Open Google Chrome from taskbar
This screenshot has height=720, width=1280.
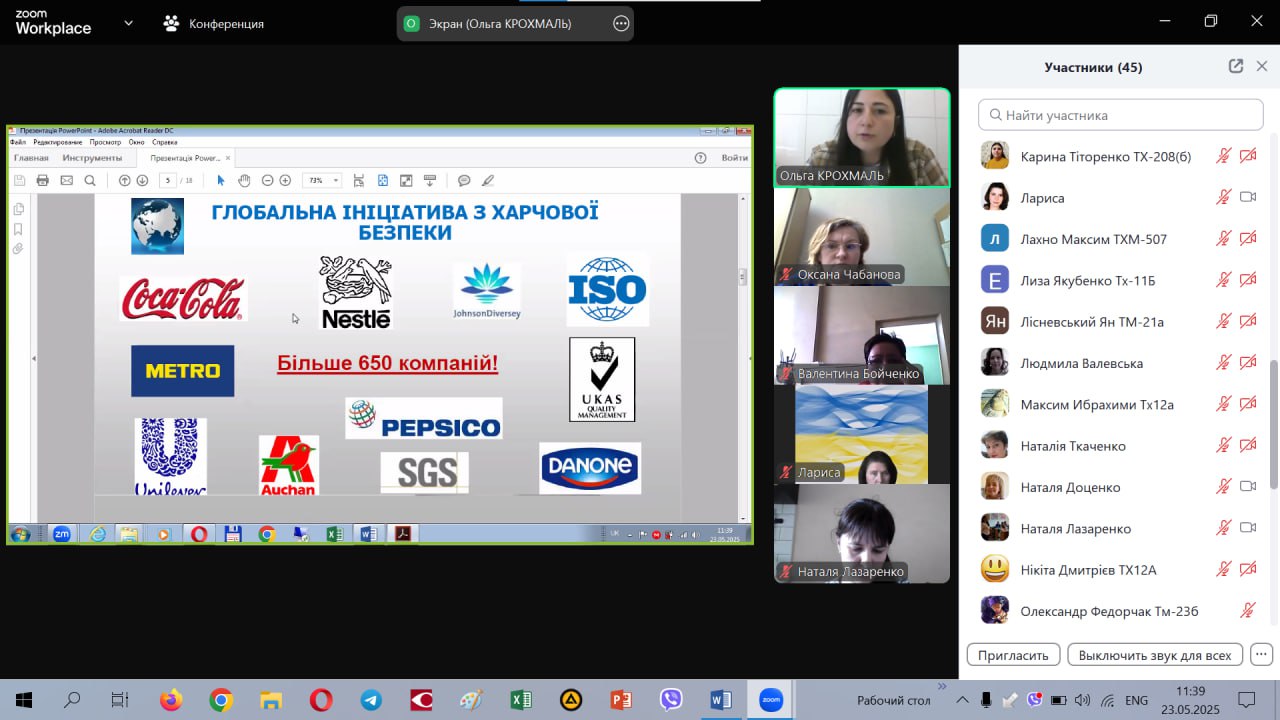221,700
